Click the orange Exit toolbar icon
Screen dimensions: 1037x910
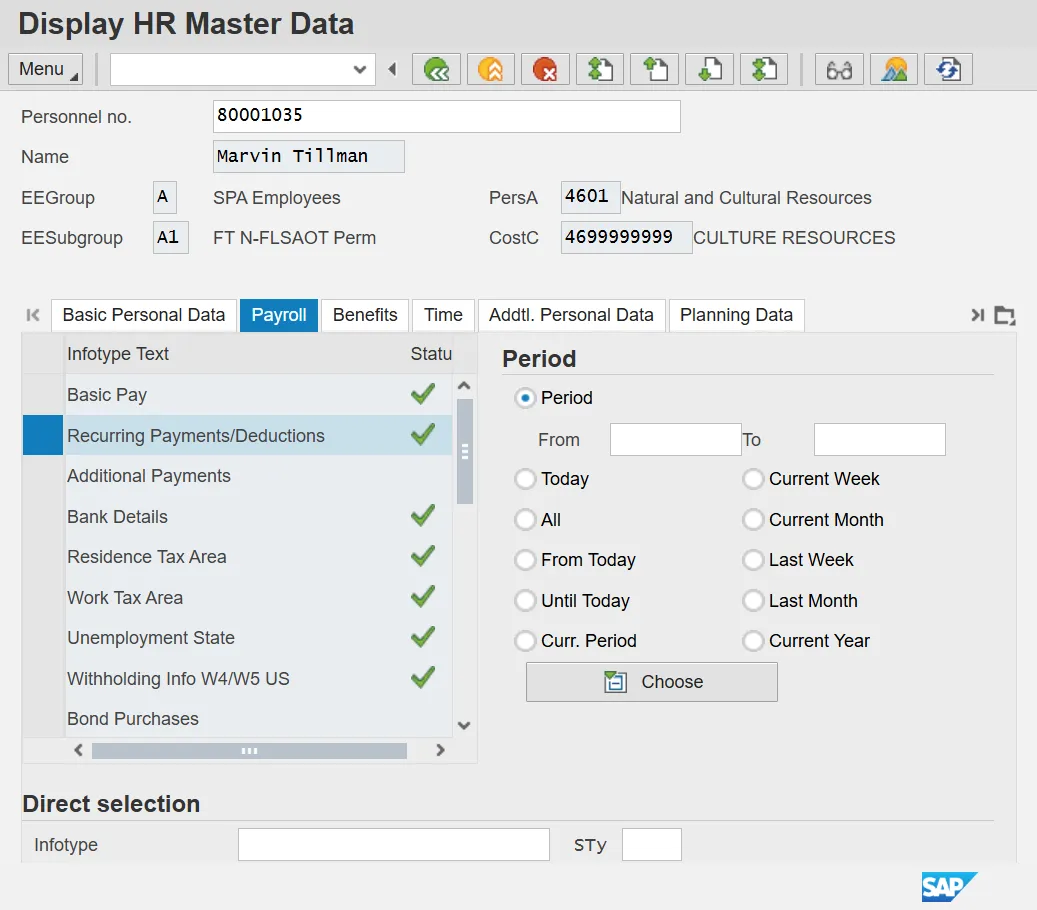click(x=491, y=69)
